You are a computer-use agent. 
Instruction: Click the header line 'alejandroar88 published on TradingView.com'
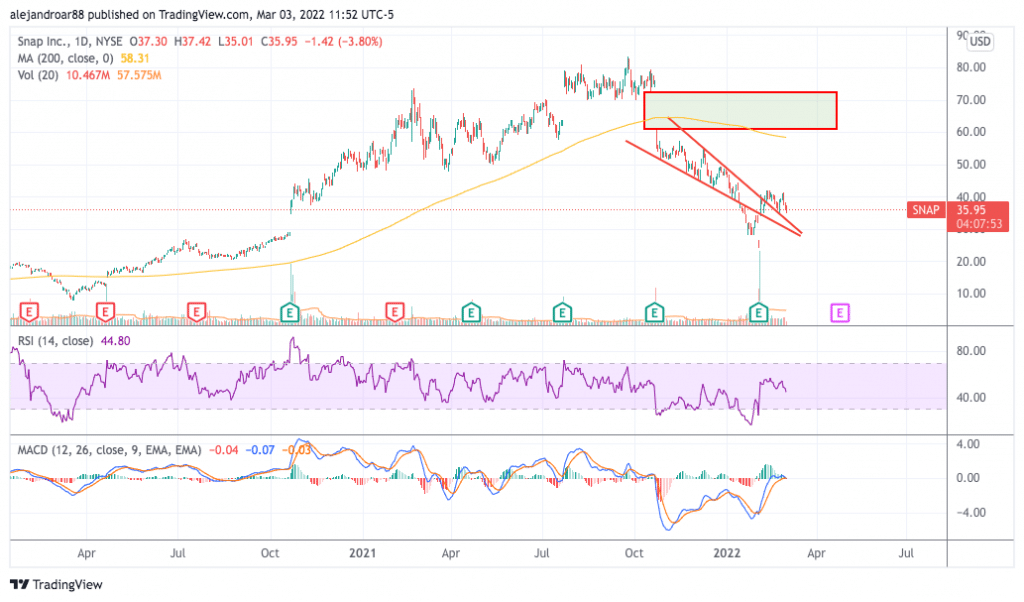(129, 14)
